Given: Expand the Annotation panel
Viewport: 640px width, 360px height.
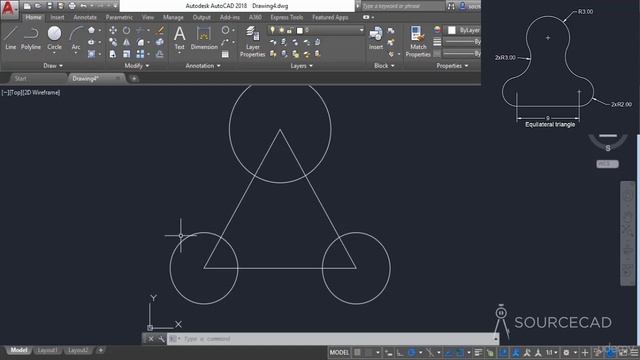Looking at the screenshot, I should pyautogui.click(x=203, y=66).
